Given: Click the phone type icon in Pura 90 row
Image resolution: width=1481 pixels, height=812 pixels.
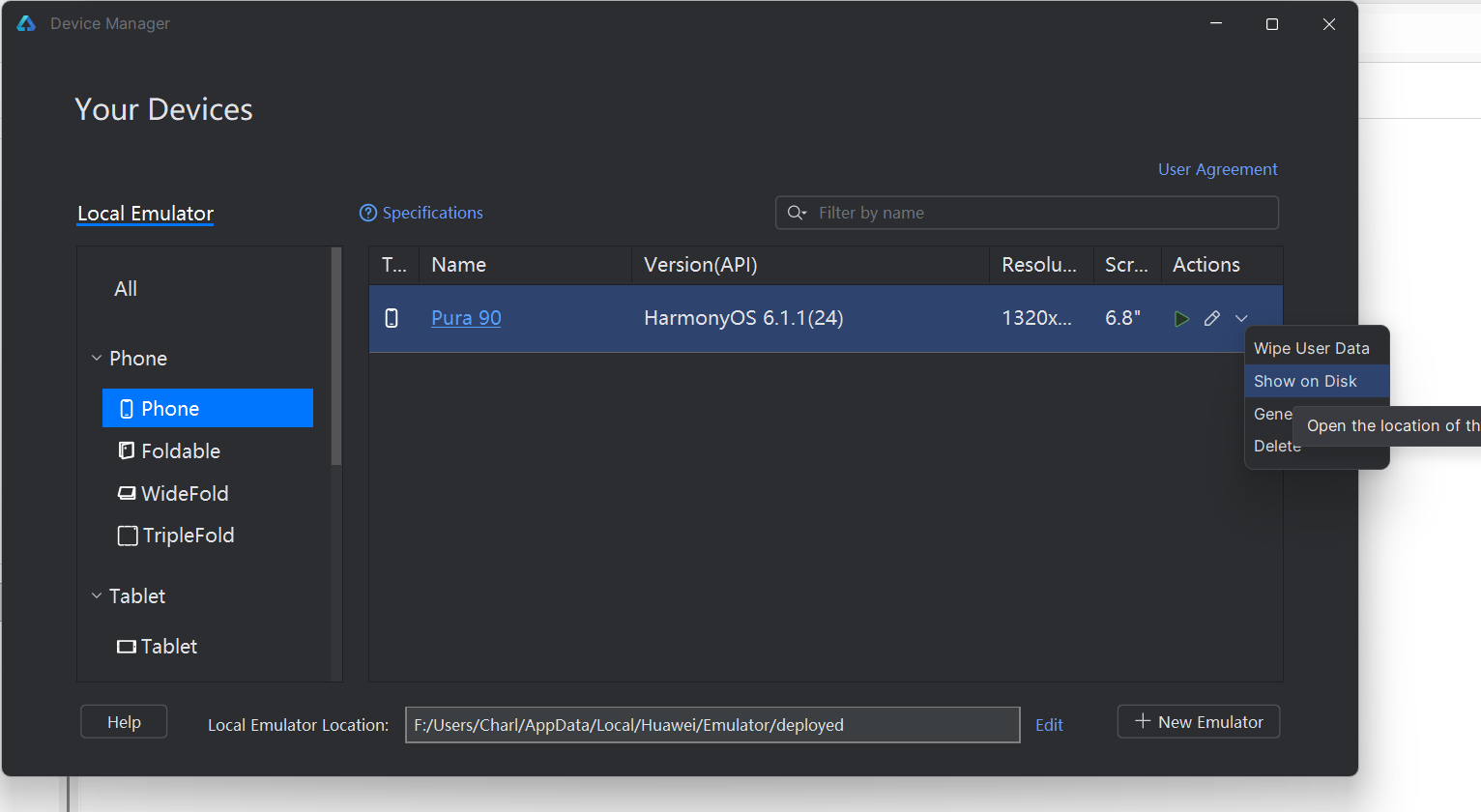Looking at the screenshot, I should [x=392, y=318].
